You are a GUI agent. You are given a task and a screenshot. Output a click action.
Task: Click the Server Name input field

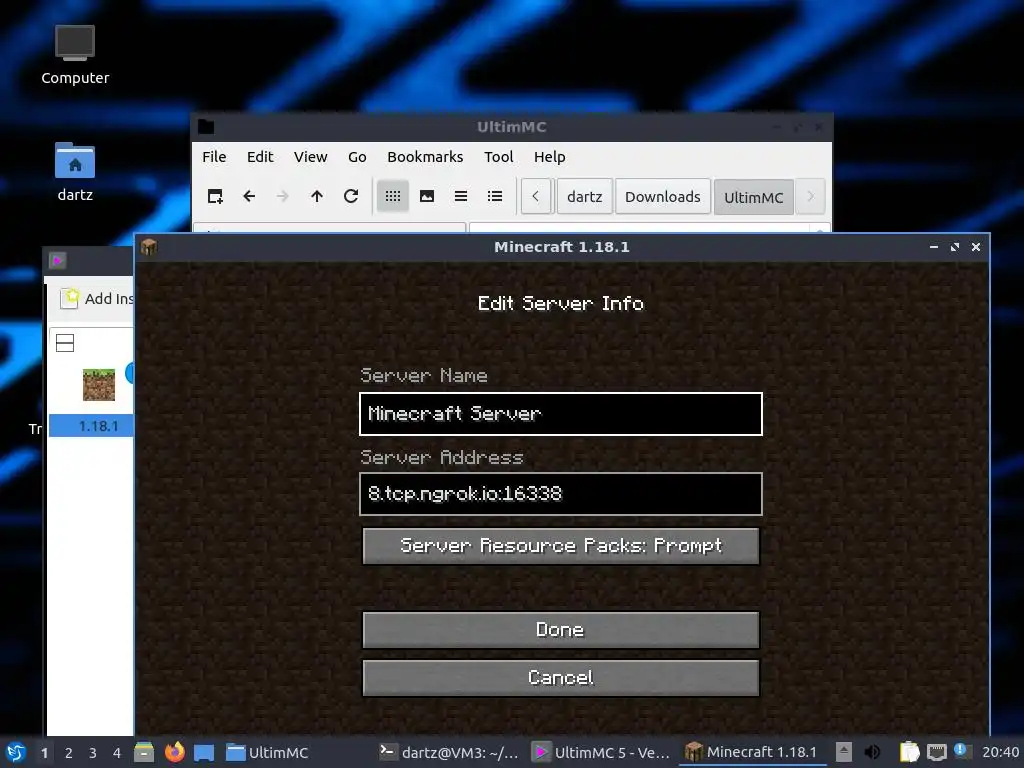[x=561, y=414]
